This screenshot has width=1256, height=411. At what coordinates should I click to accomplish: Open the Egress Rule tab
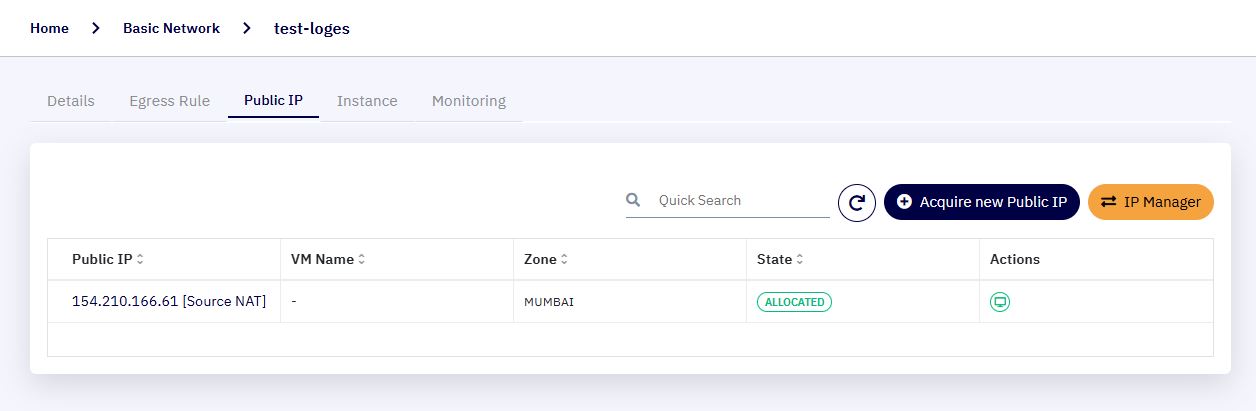tap(170, 101)
